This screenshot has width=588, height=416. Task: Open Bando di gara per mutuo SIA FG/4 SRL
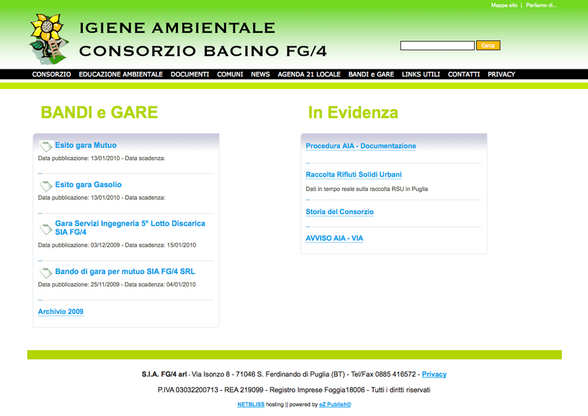pos(125,271)
